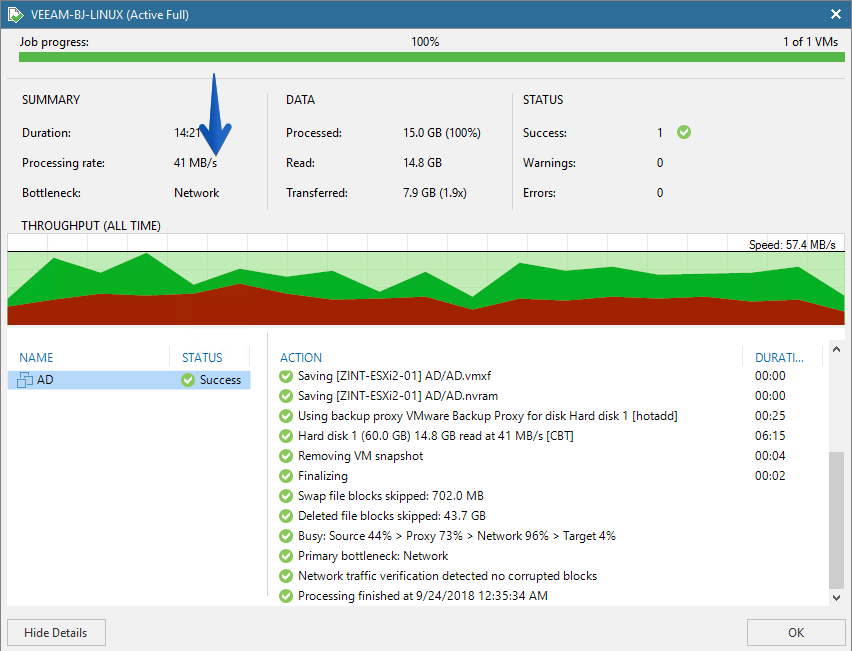
Task: Click the '100%' job progress label
Action: (425, 42)
